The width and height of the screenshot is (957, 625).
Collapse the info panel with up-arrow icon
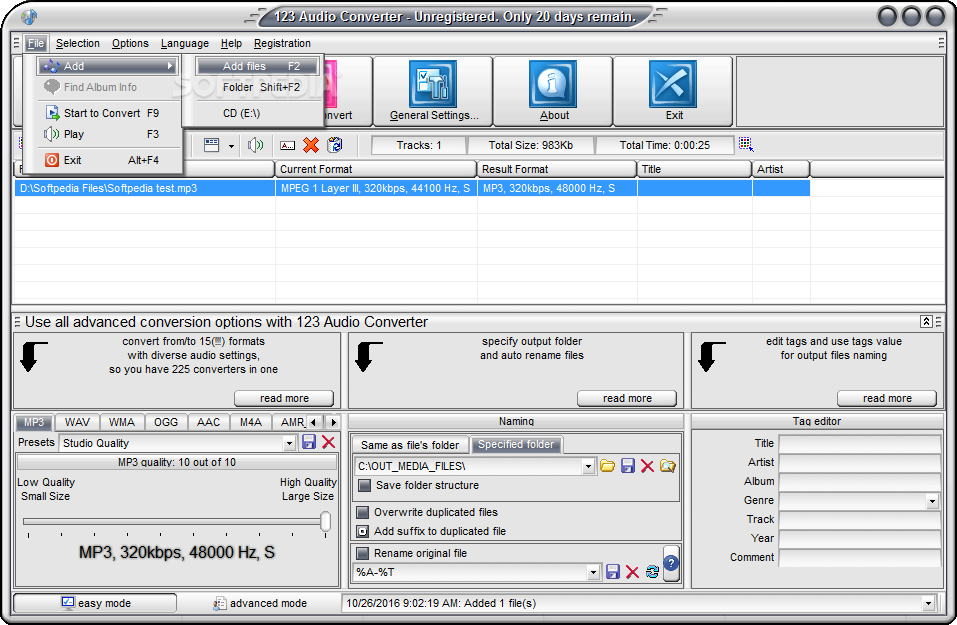(x=926, y=322)
